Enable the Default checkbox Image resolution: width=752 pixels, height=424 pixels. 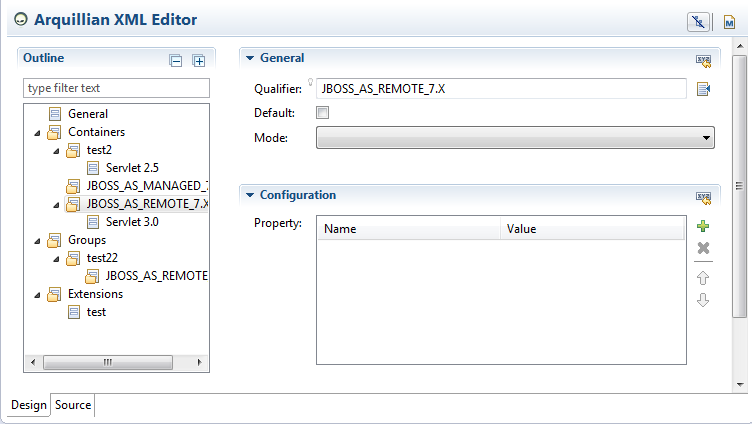322,113
